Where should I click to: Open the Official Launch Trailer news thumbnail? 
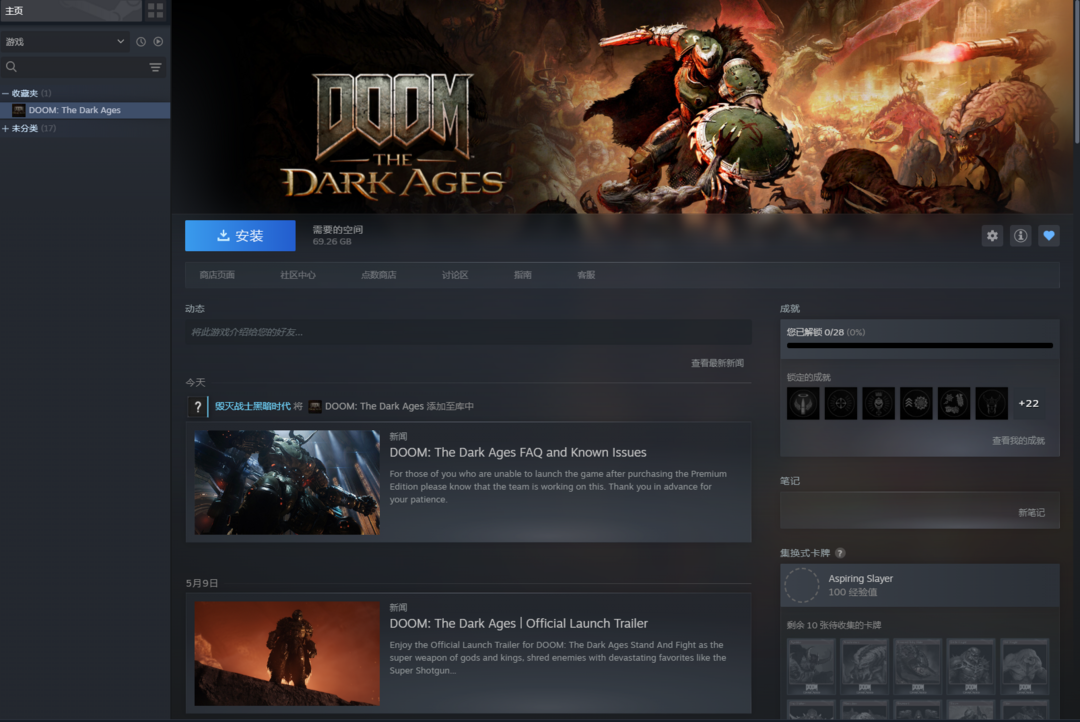tap(287, 653)
